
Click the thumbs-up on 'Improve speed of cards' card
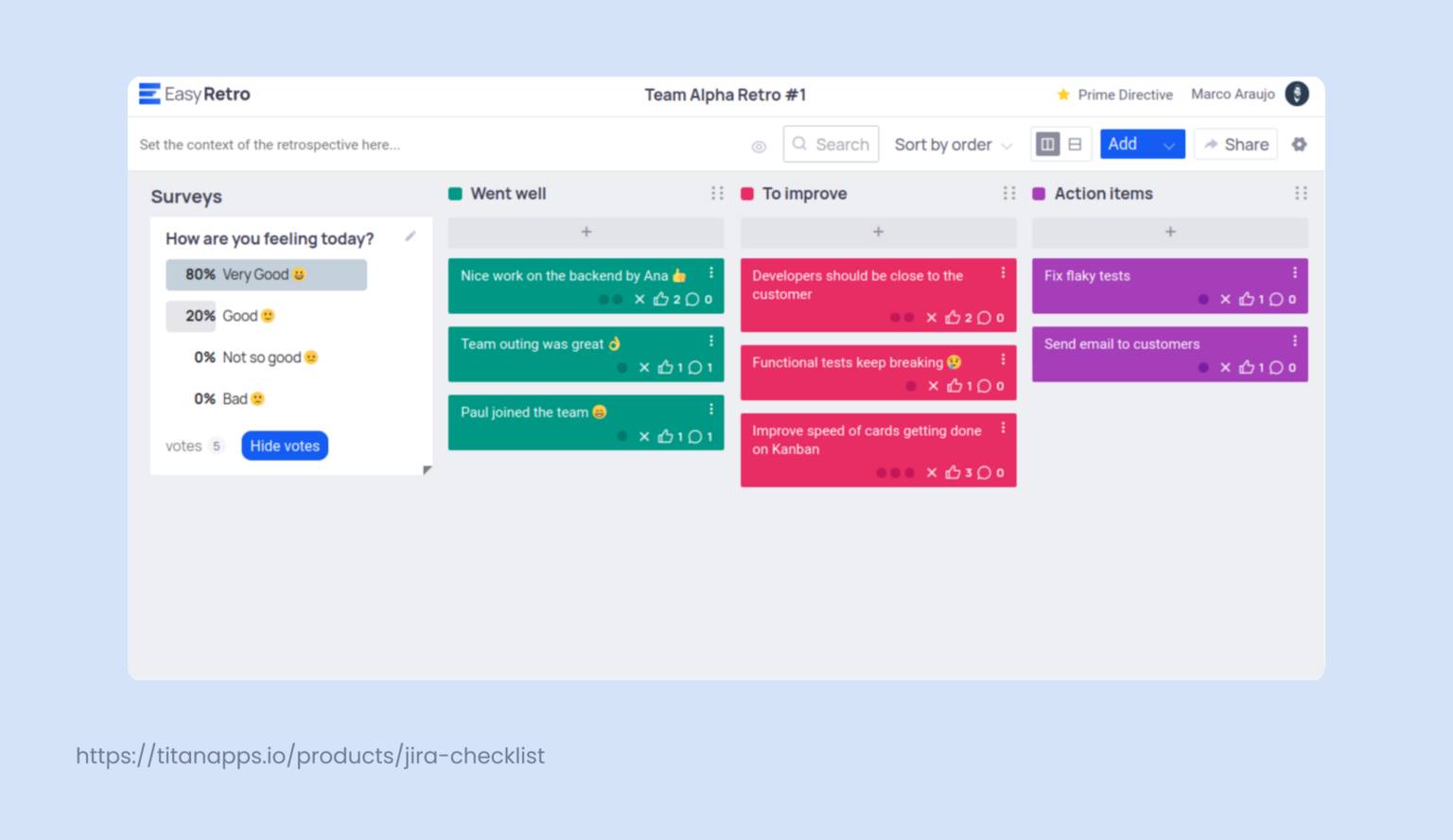[954, 472]
